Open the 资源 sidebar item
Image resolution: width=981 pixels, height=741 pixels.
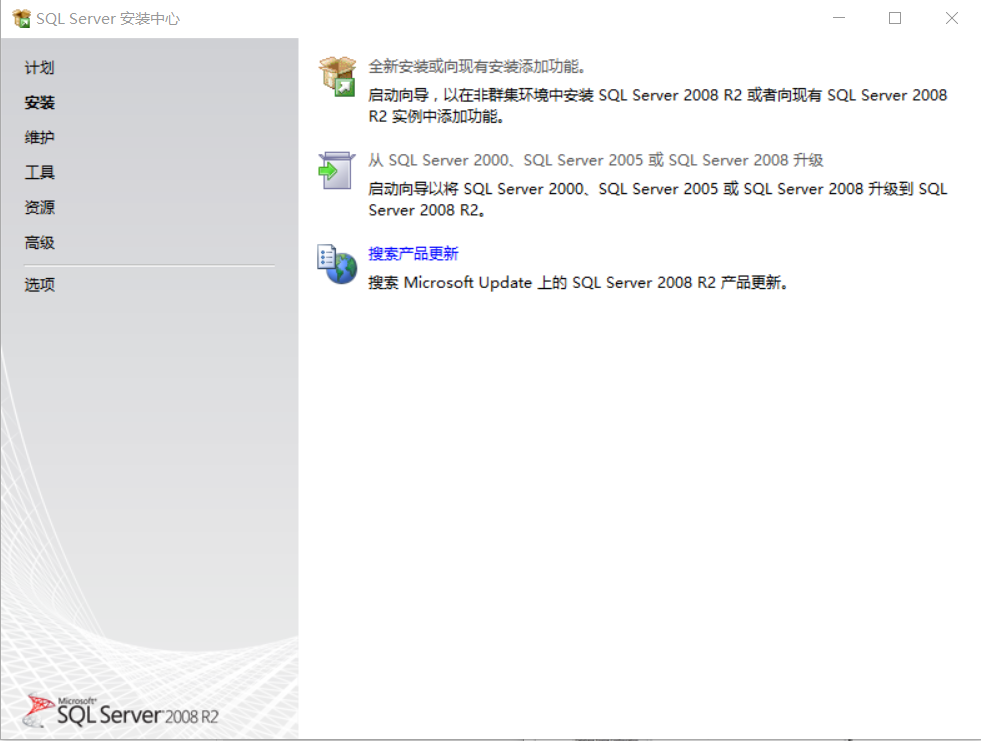(x=39, y=207)
